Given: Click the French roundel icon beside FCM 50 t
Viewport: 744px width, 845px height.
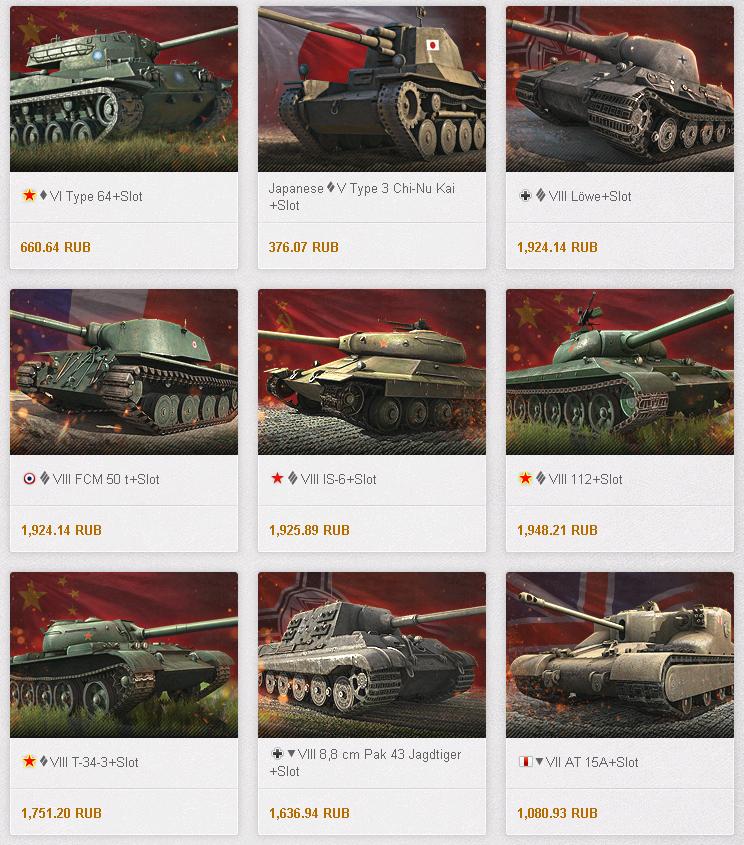Looking at the screenshot, I should click(x=30, y=479).
